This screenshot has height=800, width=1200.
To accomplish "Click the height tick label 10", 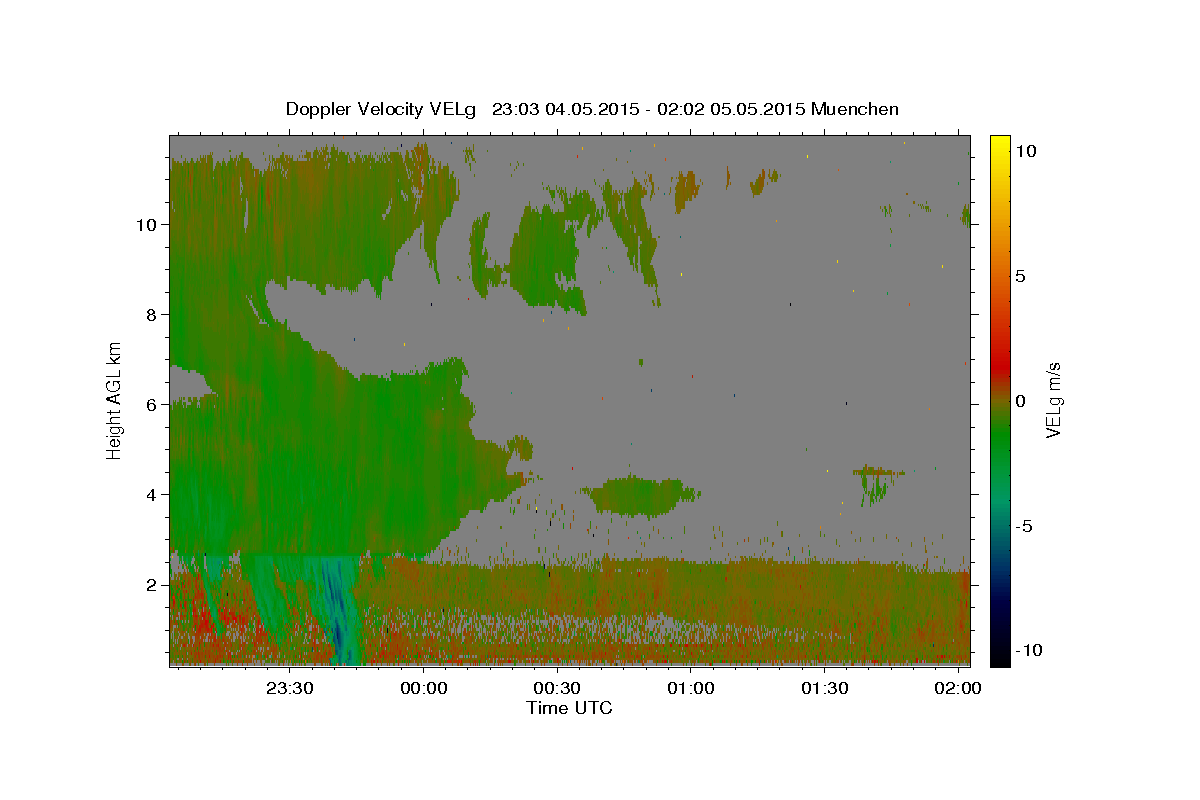I will tap(145, 224).
